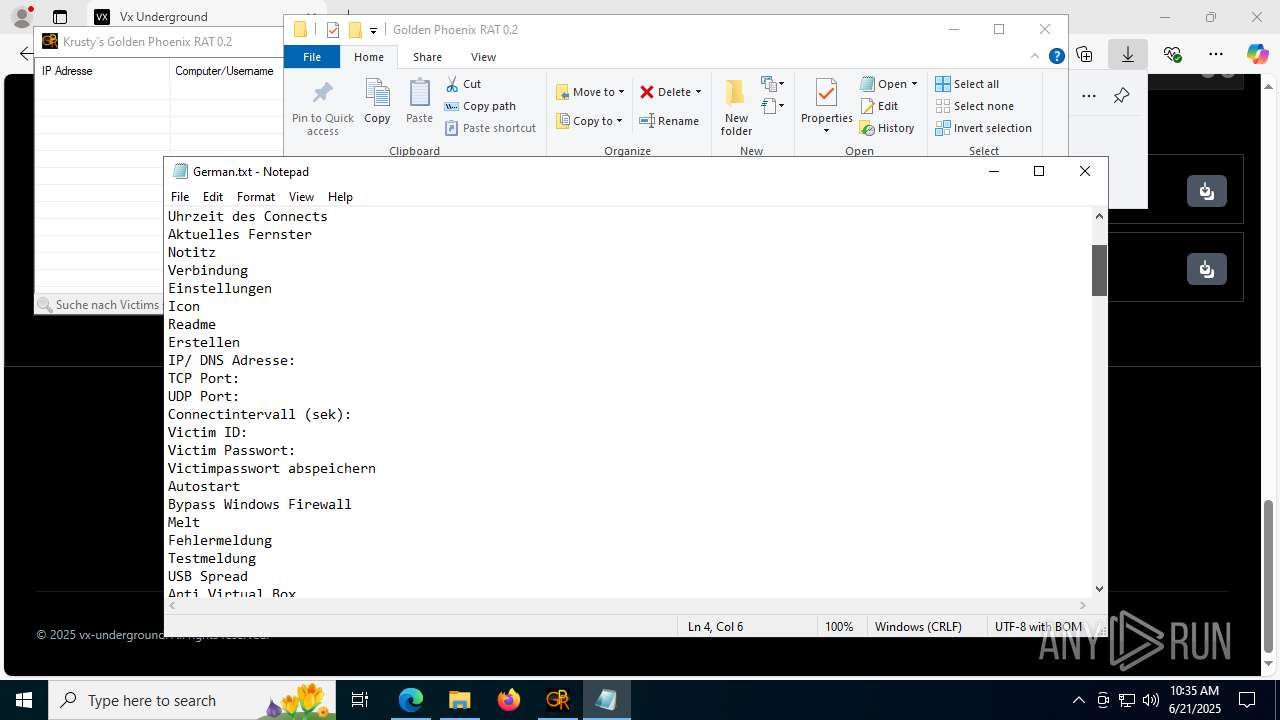
Task: Open Microsoft Edge from taskbar
Action: click(411, 700)
